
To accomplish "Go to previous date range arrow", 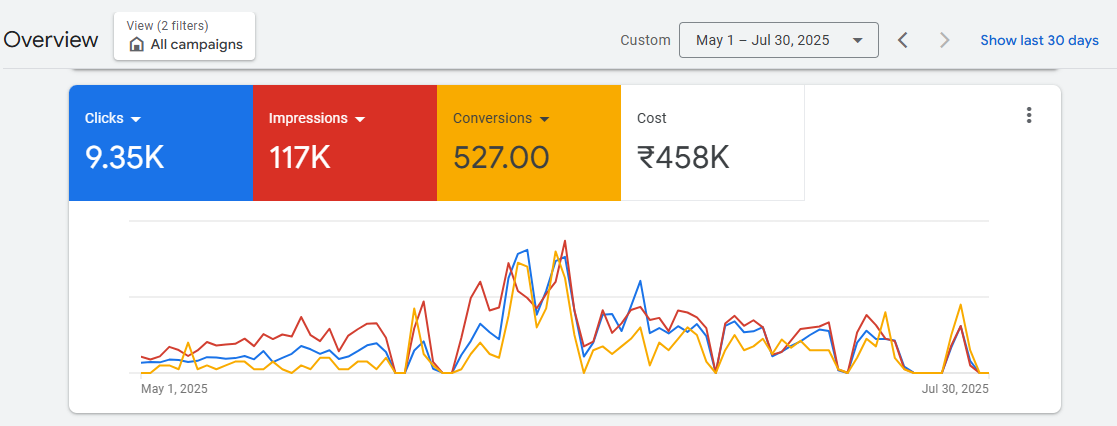I will tap(903, 40).
